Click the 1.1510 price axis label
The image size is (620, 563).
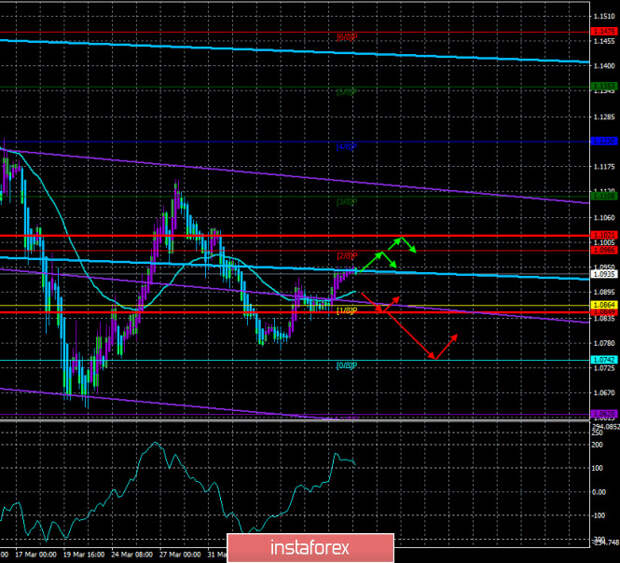pyautogui.click(x=605, y=16)
